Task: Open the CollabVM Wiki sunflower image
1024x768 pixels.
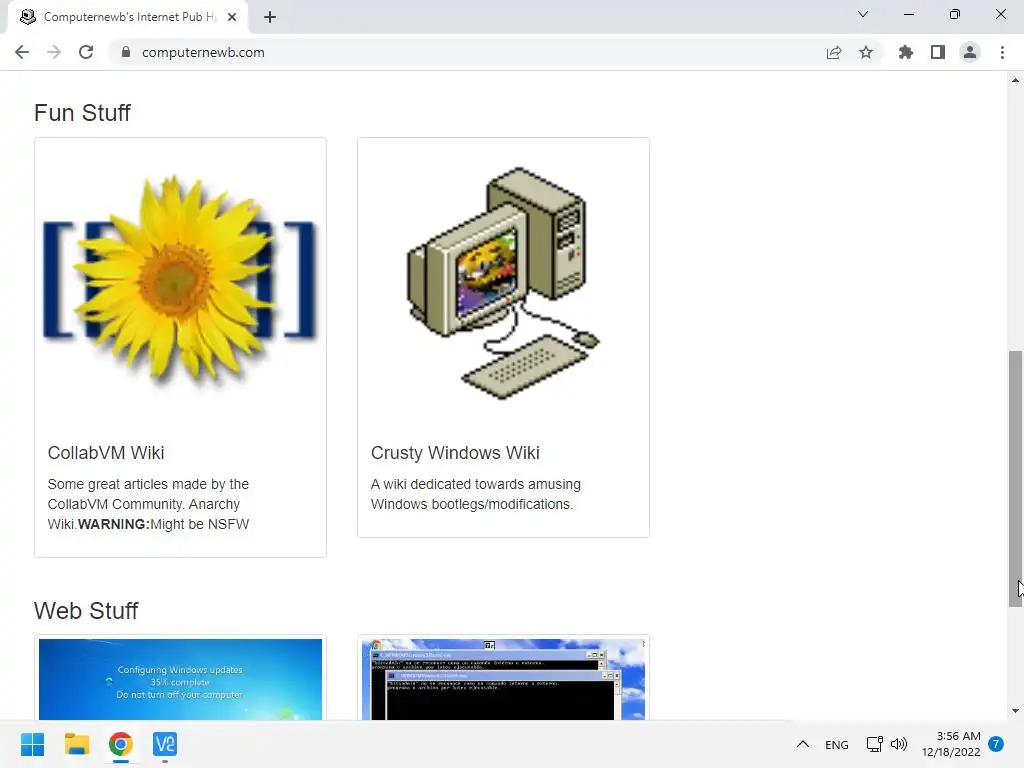Action: click(x=180, y=283)
